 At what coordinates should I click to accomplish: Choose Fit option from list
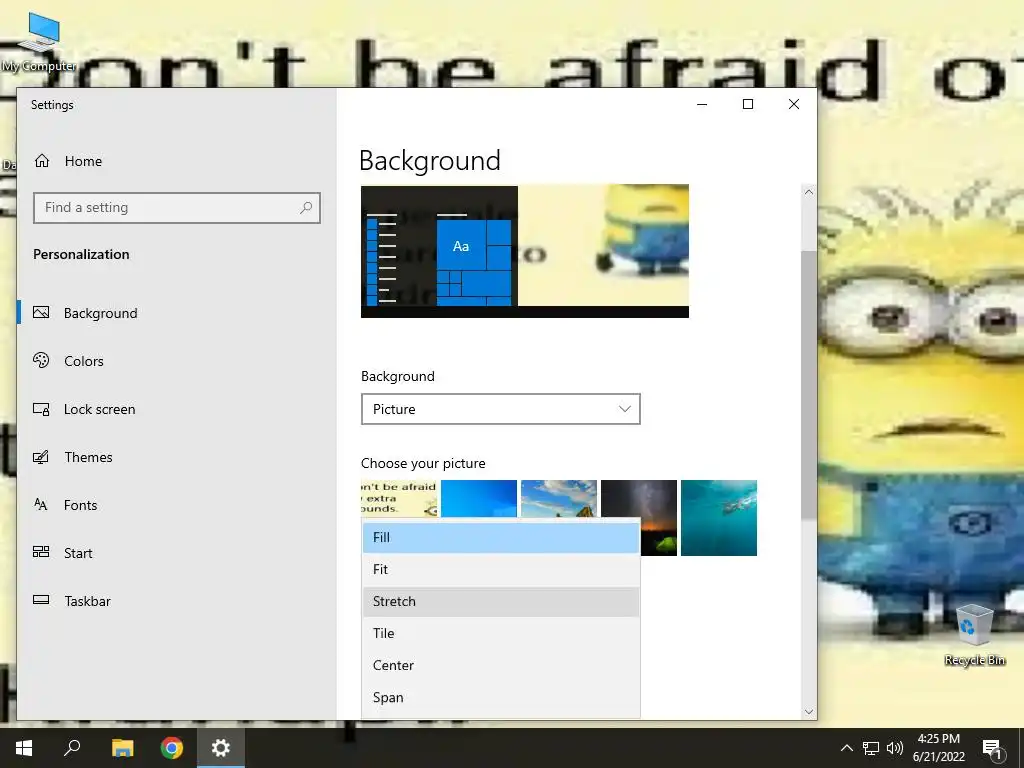tap(500, 569)
